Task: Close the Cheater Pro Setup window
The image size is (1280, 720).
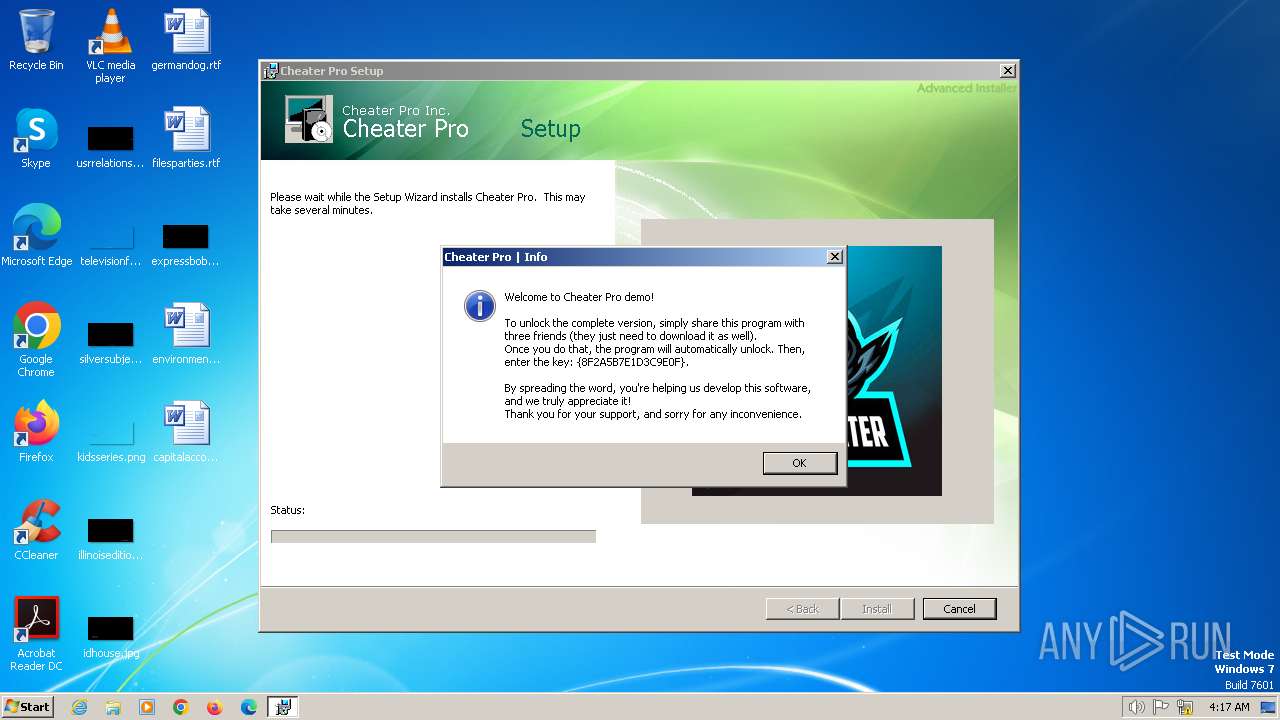Action: pyautogui.click(x=1008, y=71)
